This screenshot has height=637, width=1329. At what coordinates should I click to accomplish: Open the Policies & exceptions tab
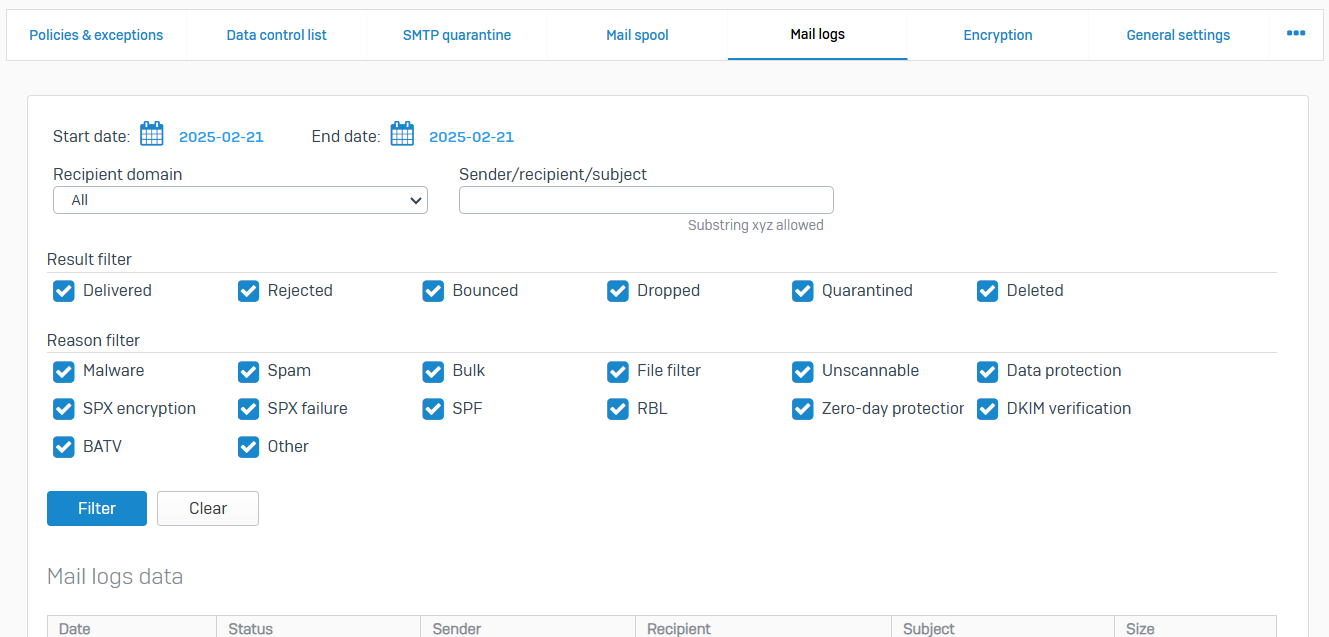point(96,35)
